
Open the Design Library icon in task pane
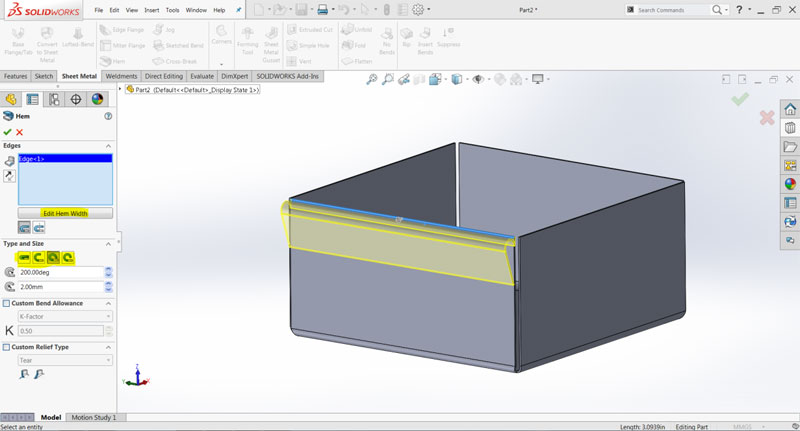pyautogui.click(x=790, y=128)
